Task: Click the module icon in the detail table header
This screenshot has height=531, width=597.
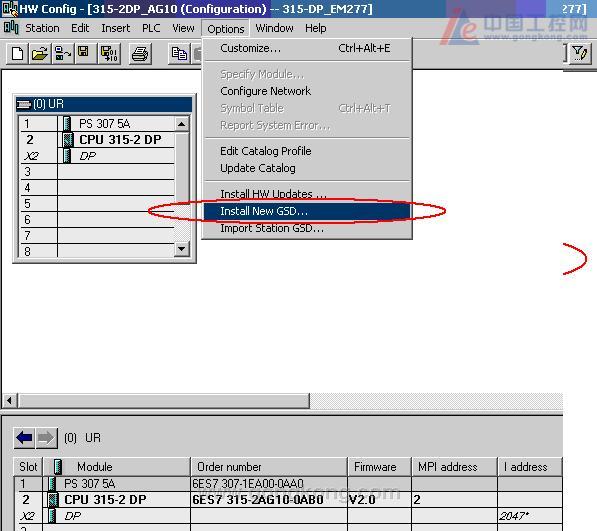Action: (58, 467)
